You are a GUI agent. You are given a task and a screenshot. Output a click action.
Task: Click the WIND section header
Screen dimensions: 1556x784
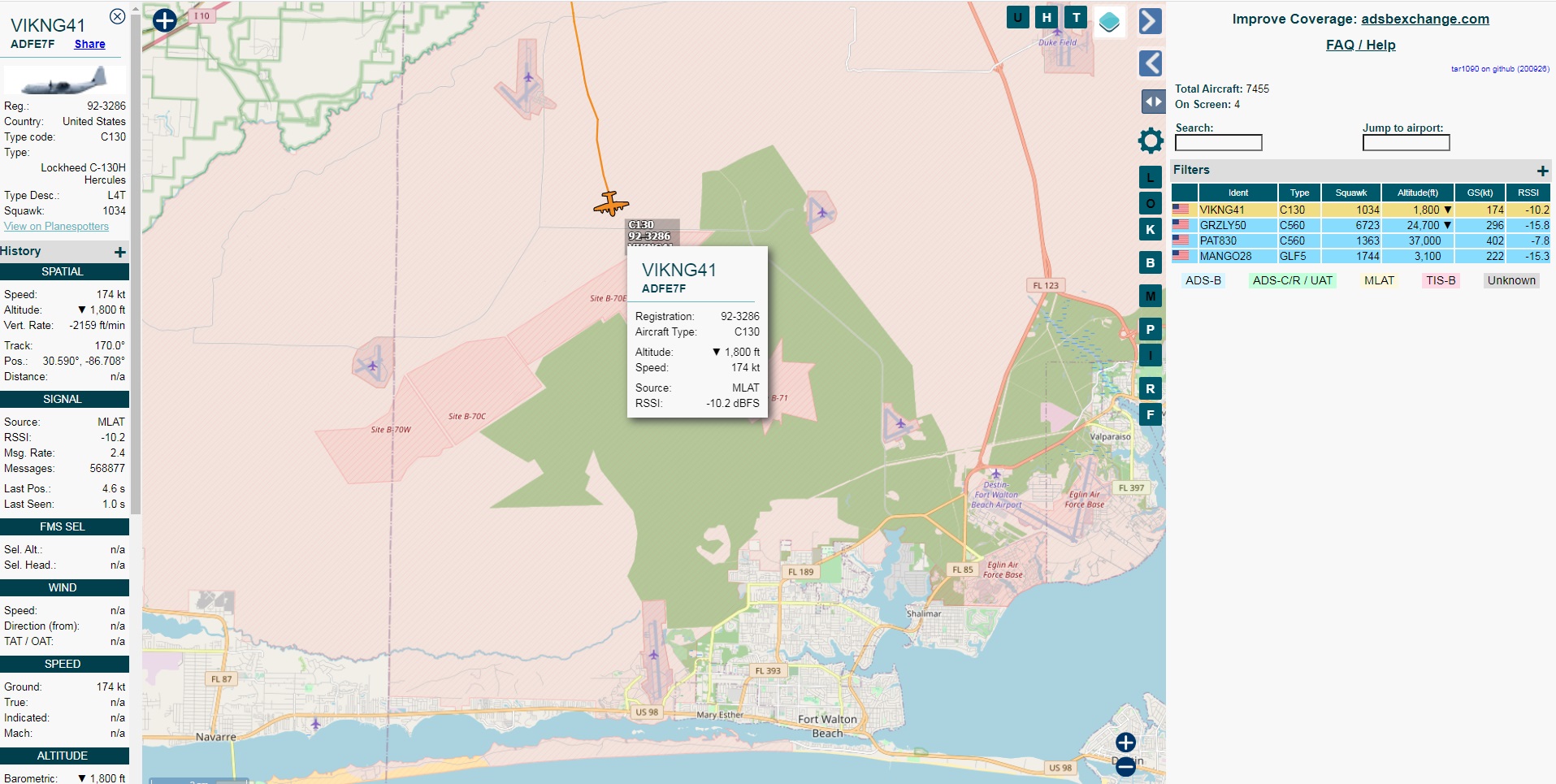click(63, 587)
